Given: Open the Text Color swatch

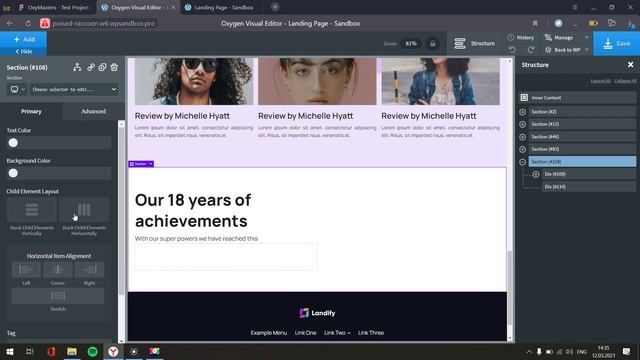Looking at the screenshot, I should coord(13,143).
